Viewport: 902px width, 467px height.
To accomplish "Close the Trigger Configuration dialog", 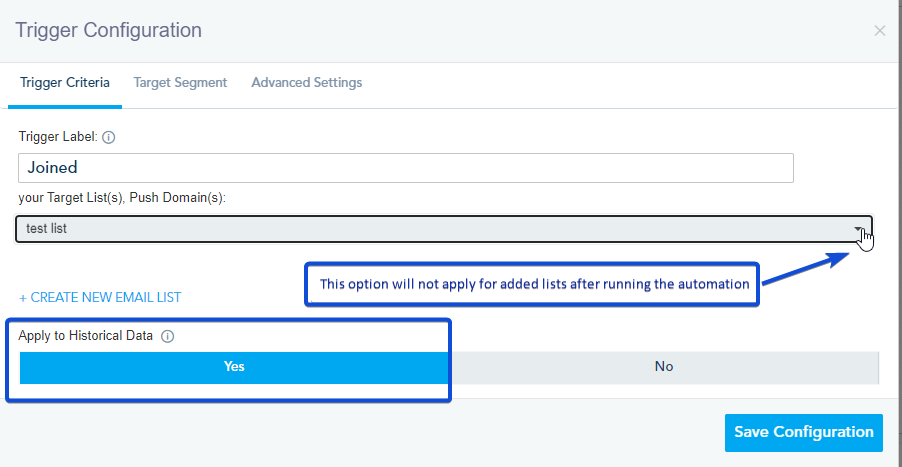I will coord(880,31).
